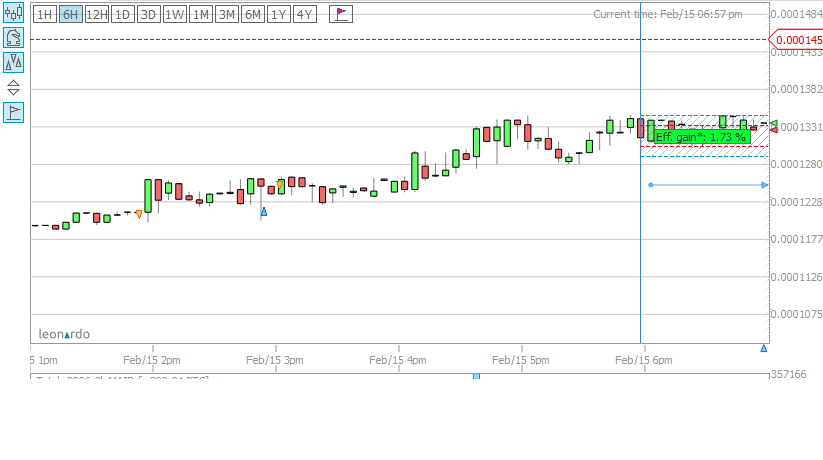Open the balance scale compare icon
Viewport: 823px width, 460px height.
(x=14, y=62)
